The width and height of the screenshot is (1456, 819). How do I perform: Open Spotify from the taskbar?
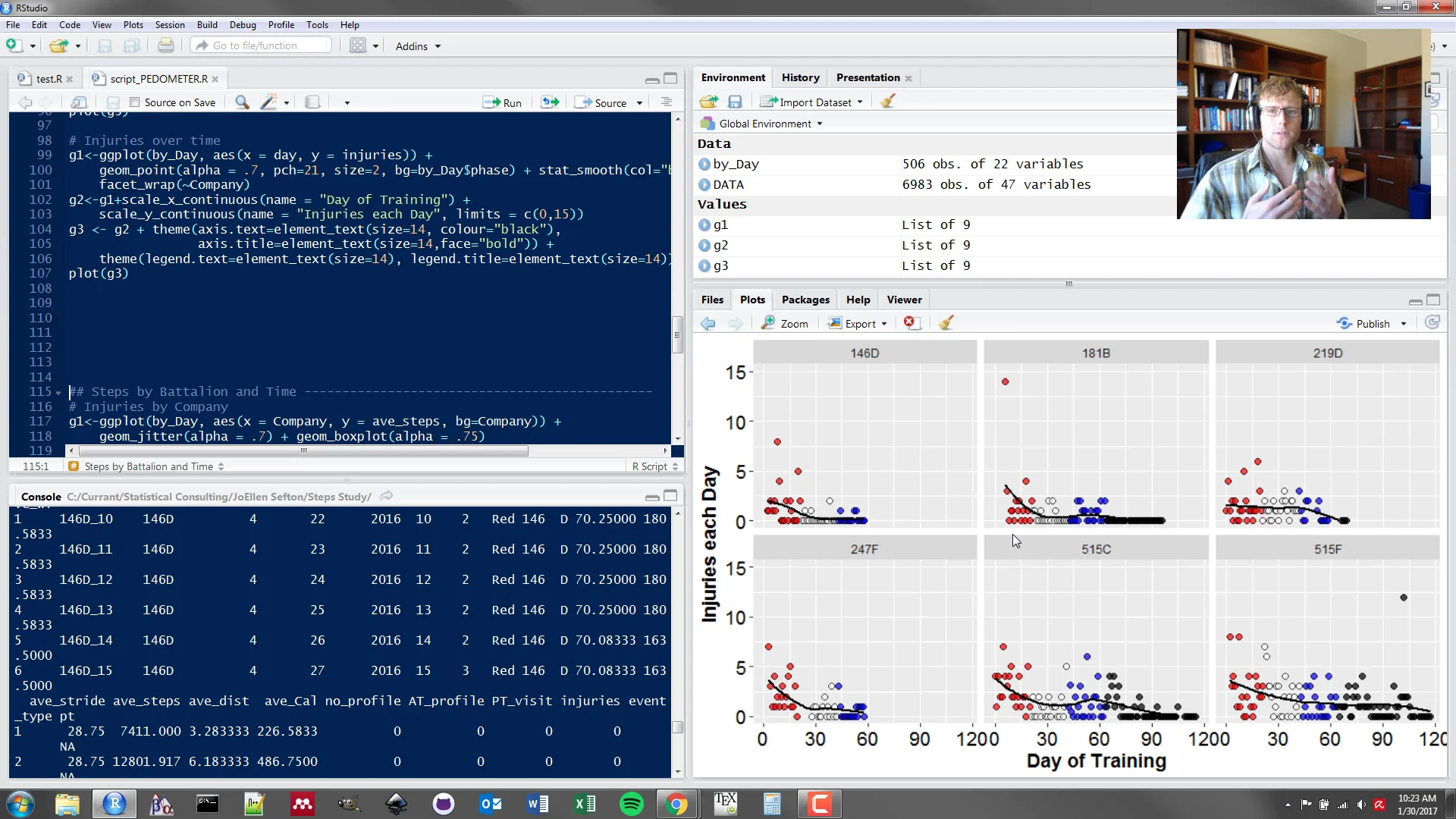point(632,804)
